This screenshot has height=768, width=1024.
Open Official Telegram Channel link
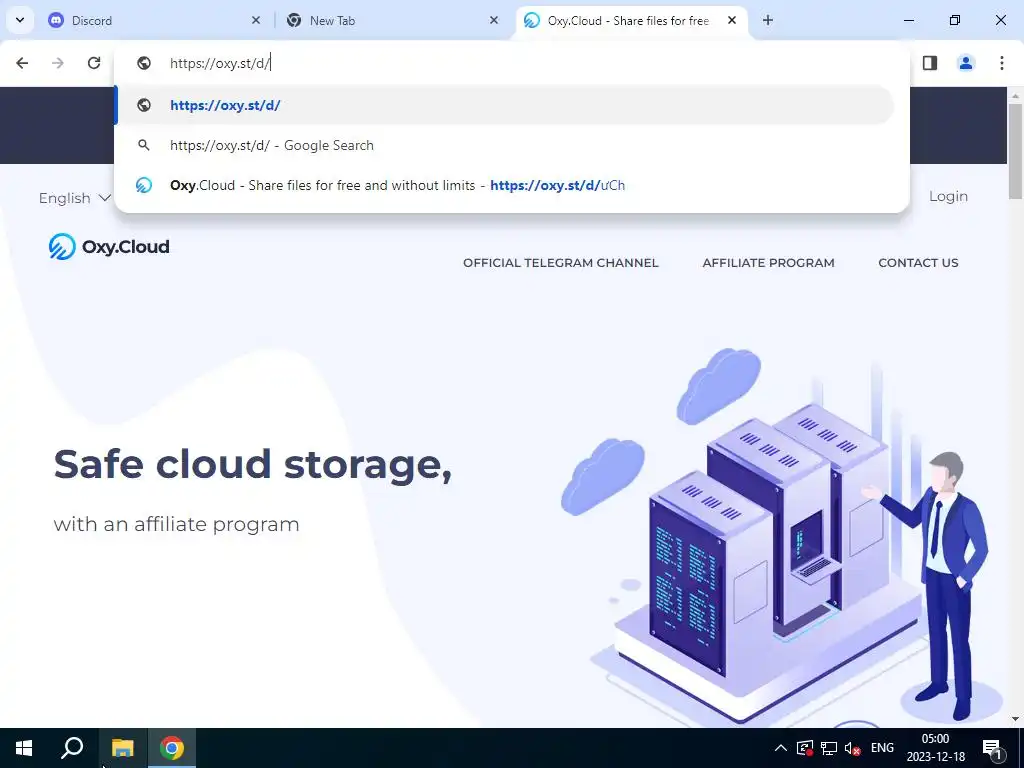tap(560, 263)
